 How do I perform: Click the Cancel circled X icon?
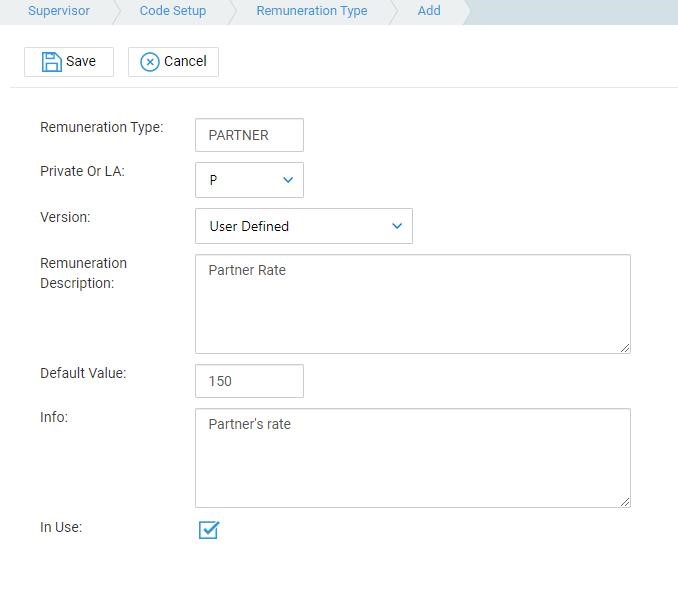[x=150, y=62]
